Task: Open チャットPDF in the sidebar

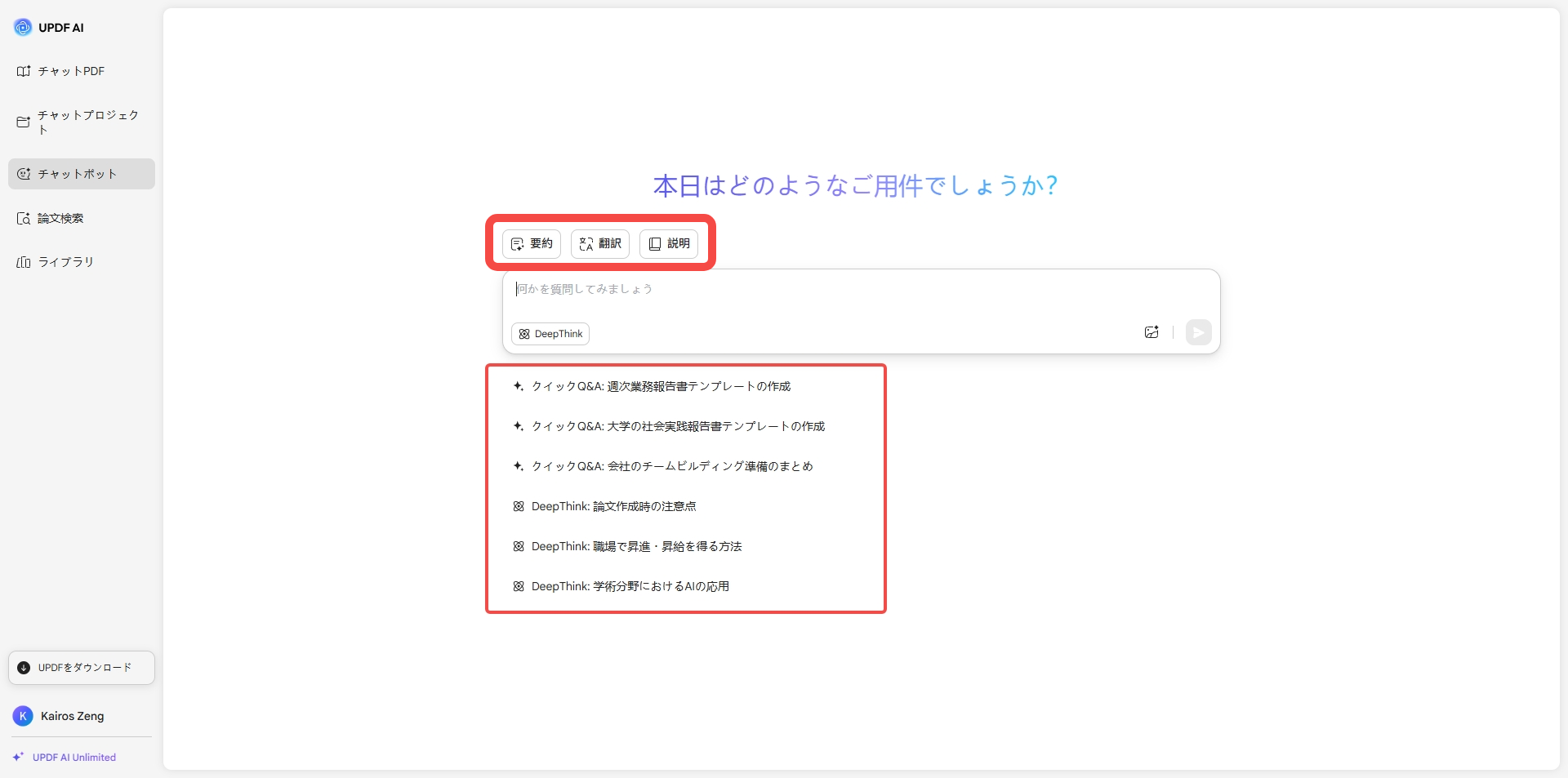Action: [82, 71]
